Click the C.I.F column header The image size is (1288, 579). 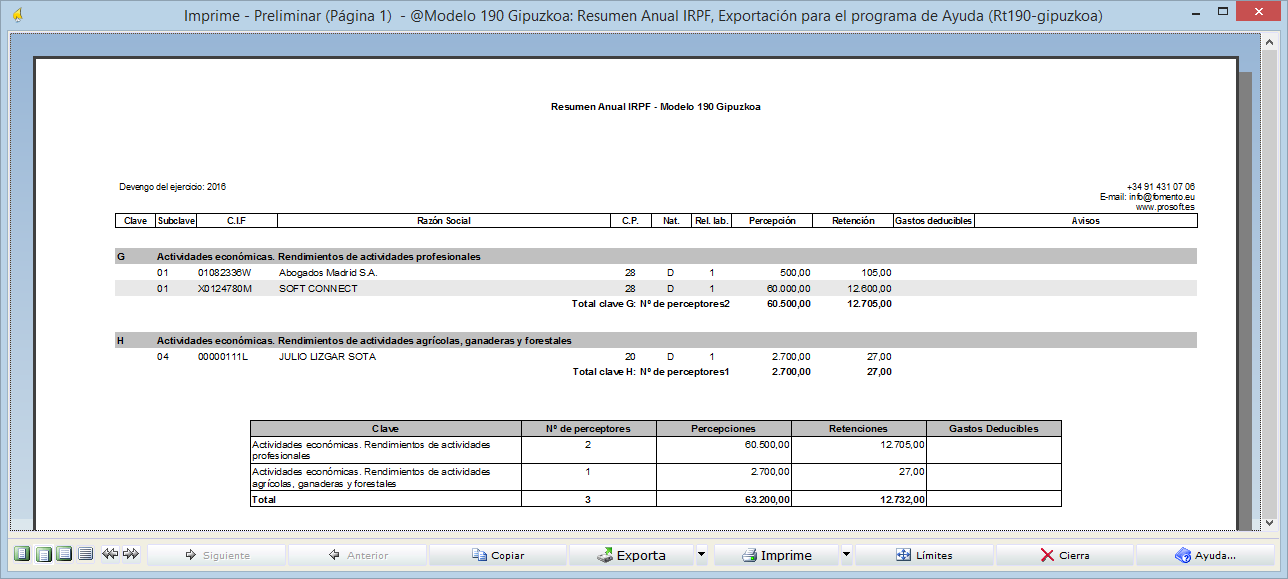tap(237, 220)
